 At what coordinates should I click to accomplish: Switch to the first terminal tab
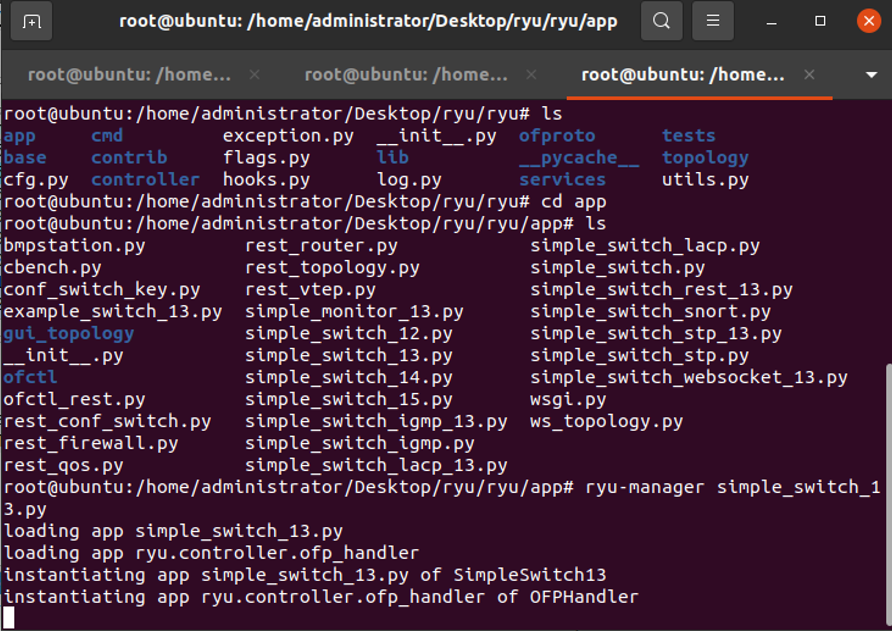click(129, 75)
